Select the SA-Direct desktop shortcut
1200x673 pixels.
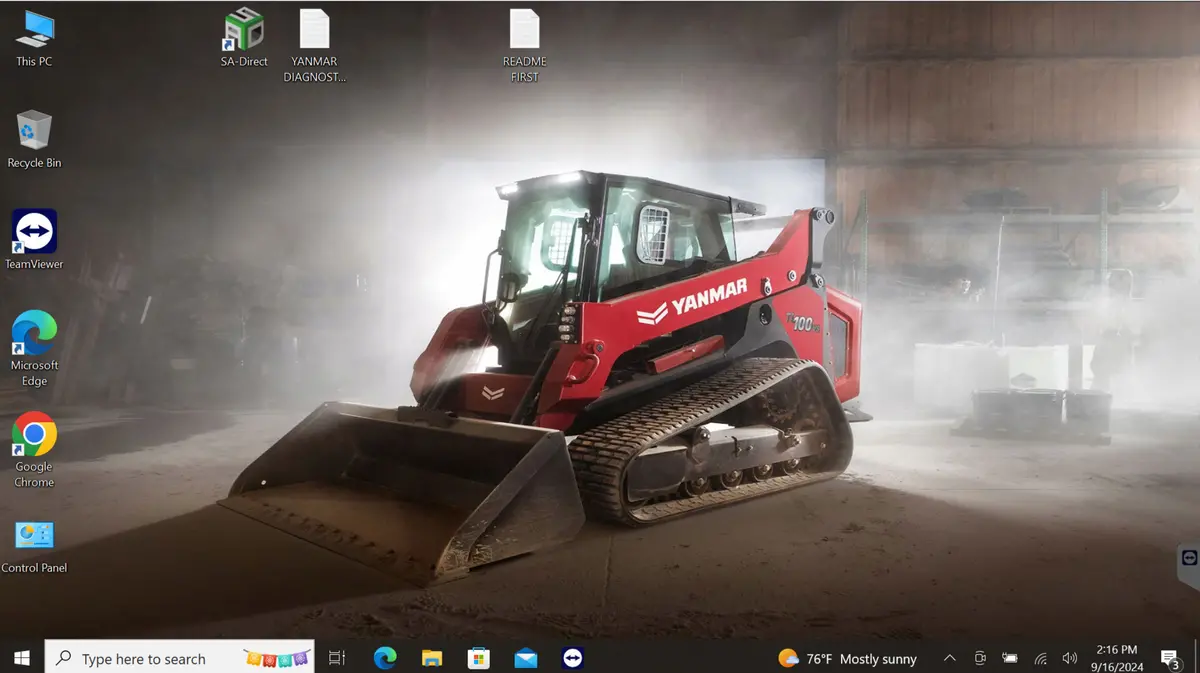coord(244,38)
